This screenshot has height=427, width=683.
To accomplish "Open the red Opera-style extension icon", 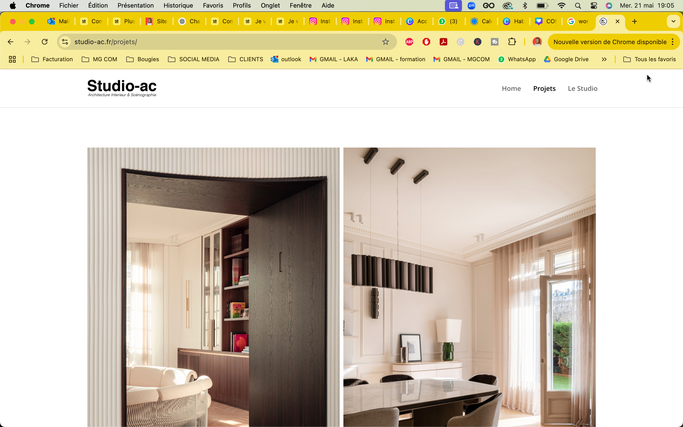I will click(426, 42).
